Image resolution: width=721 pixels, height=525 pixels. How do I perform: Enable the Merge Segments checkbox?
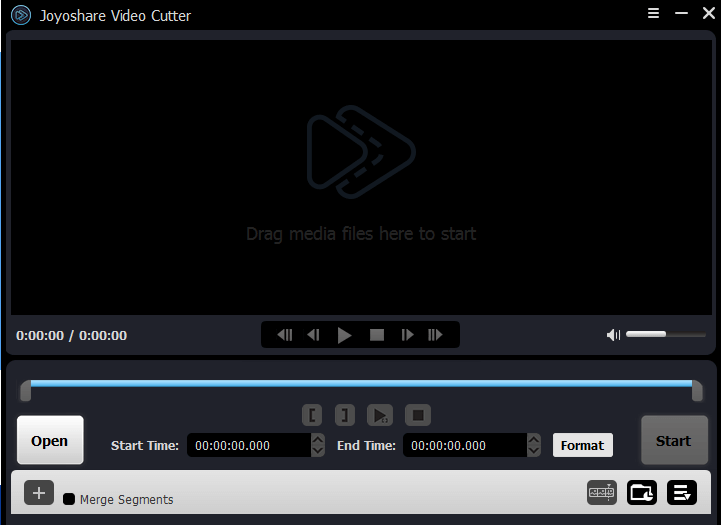69,499
